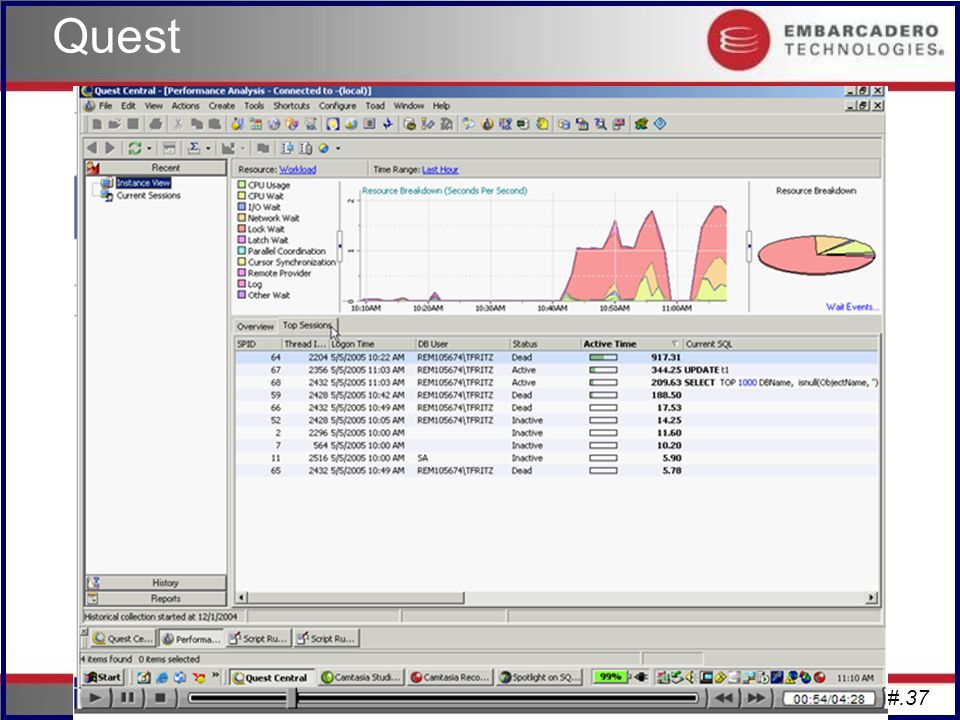Click the DB User column header
Viewport: 960px width, 720px height.
tap(462, 344)
